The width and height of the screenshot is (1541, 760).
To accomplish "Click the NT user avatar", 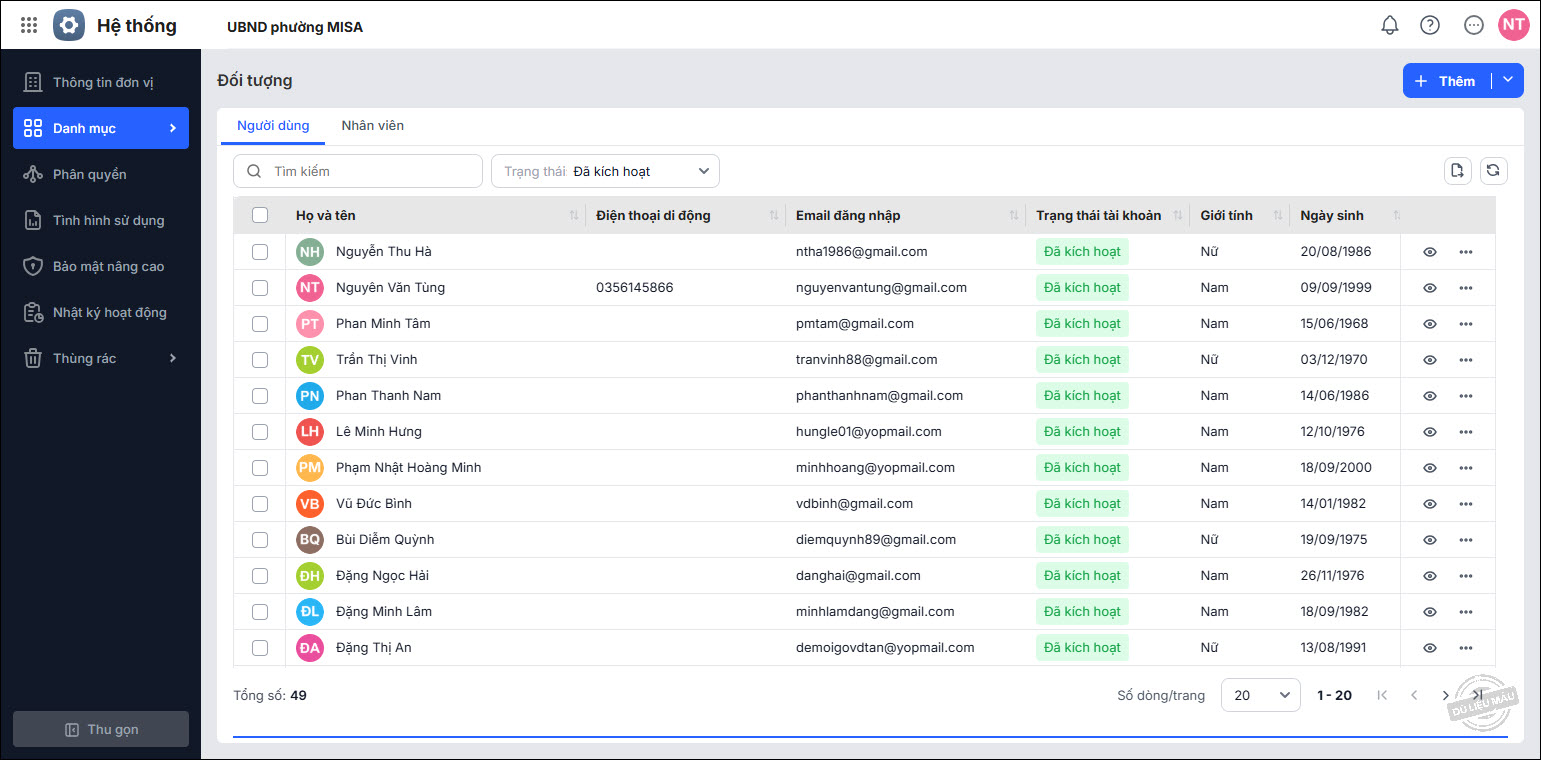I will [1513, 26].
